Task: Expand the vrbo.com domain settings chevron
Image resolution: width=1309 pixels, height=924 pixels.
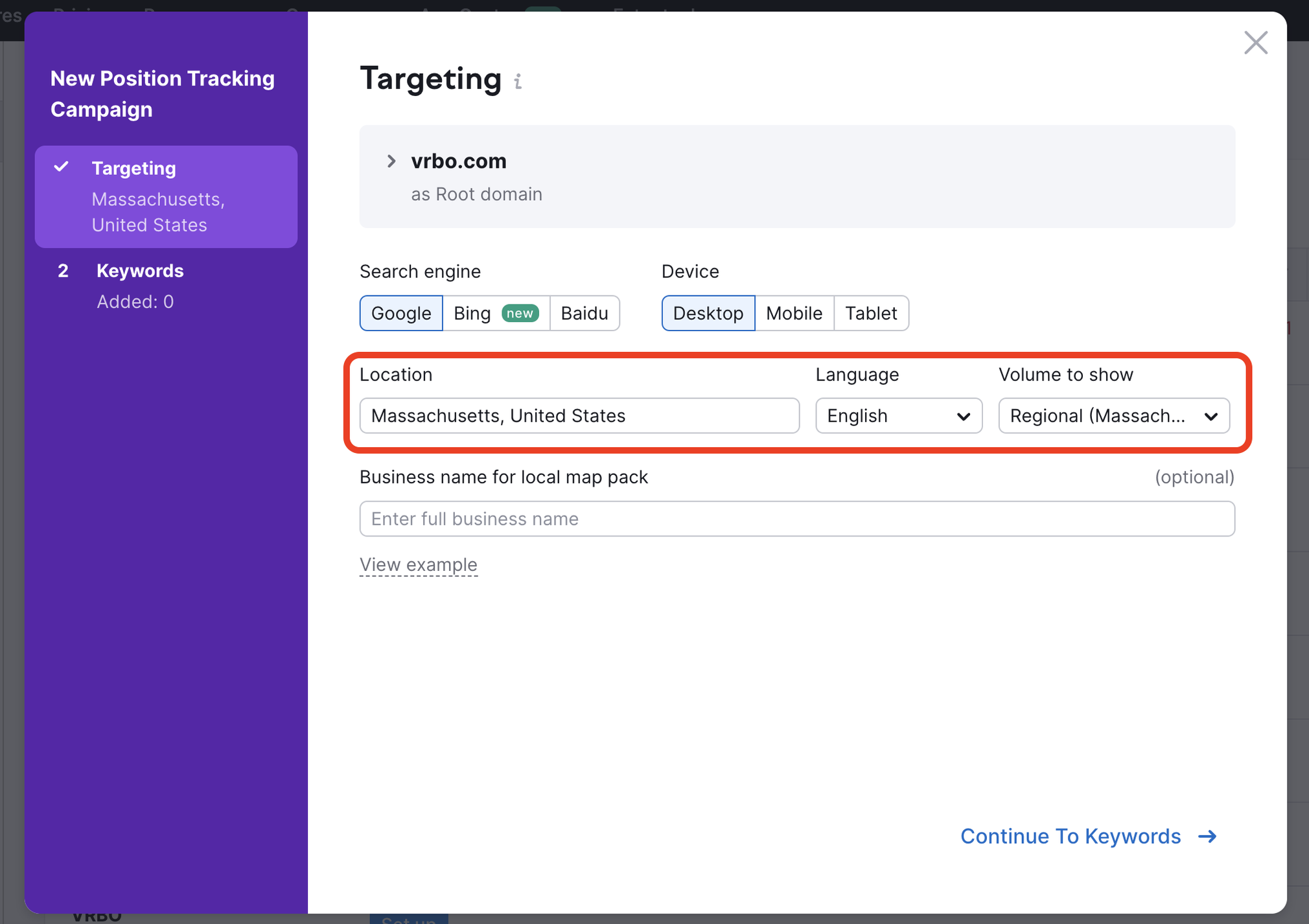Action: pyautogui.click(x=391, y=161)
